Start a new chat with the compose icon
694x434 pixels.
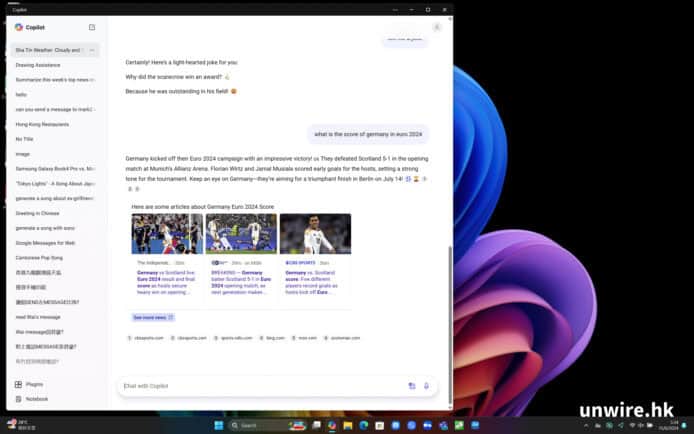[92, 28]
